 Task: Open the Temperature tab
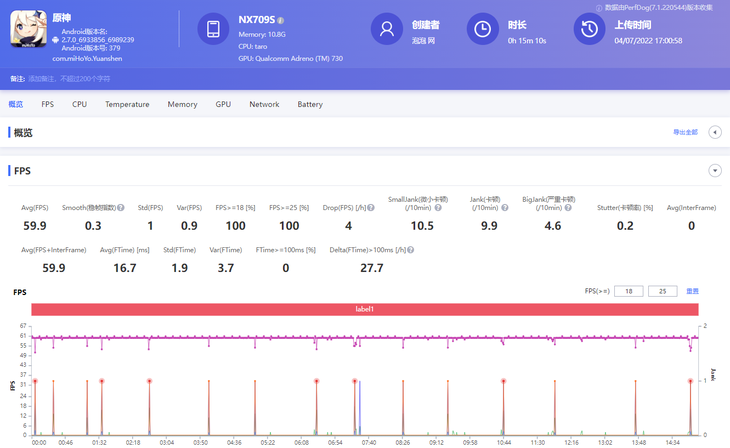pyautogui.click(x=127, y=104)
